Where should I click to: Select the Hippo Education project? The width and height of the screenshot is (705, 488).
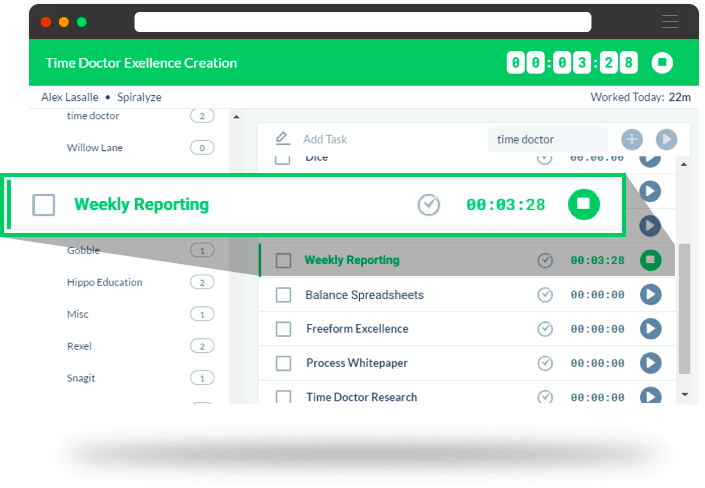(x=104, y=282)
